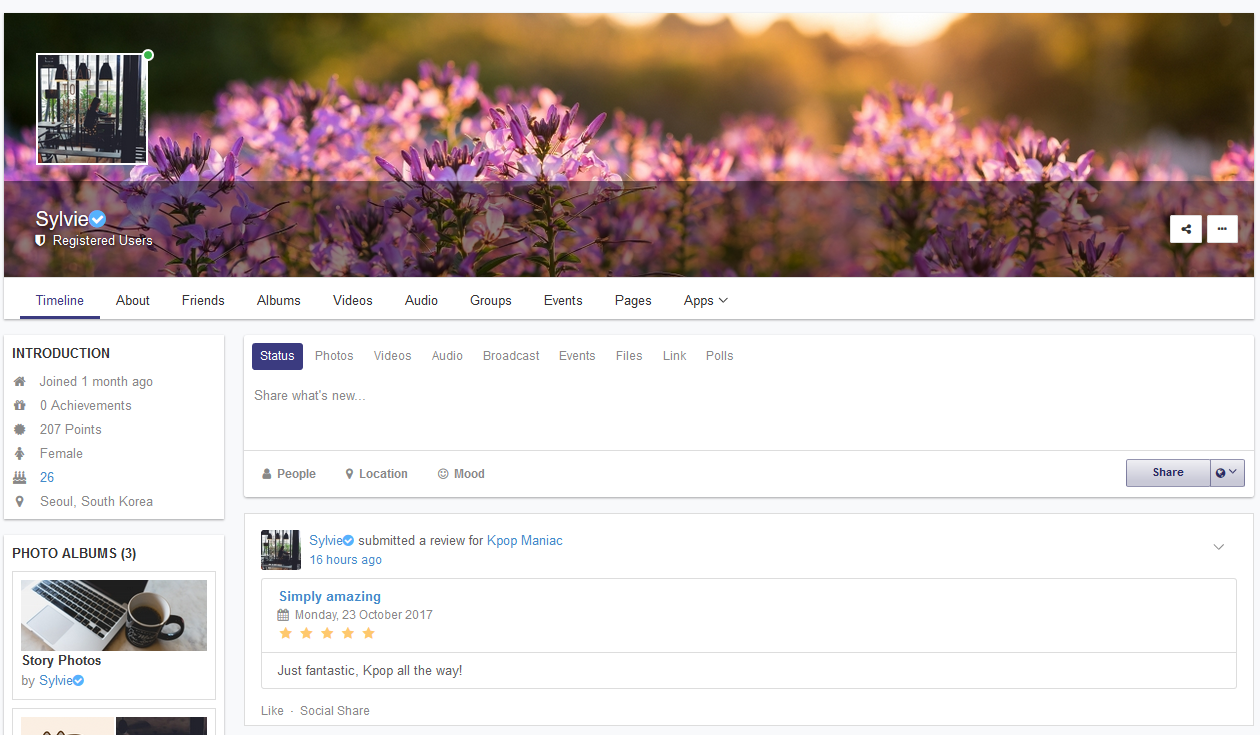Click the 'Just fantastic, Kpop all the way!' text
1260x735 pixels.
click(370, 671)
